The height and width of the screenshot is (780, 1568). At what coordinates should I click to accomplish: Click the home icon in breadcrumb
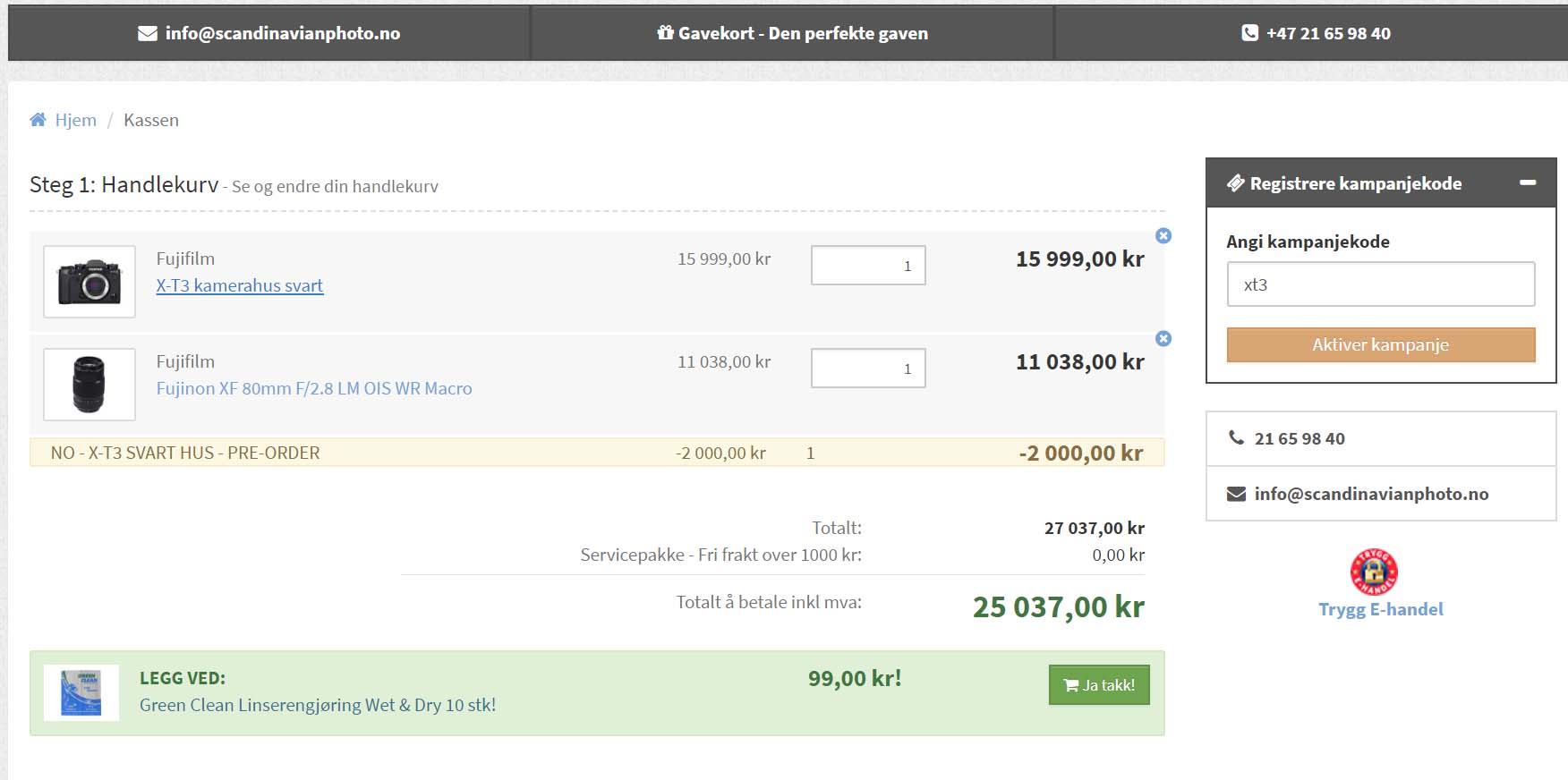[x=38, y=120]
